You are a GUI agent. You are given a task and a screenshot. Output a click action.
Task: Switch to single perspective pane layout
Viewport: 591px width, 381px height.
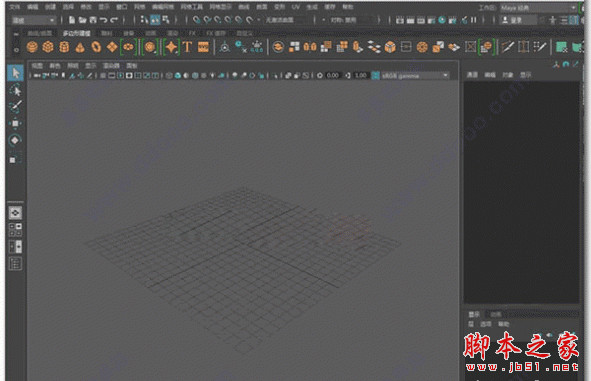click(15, 213)
